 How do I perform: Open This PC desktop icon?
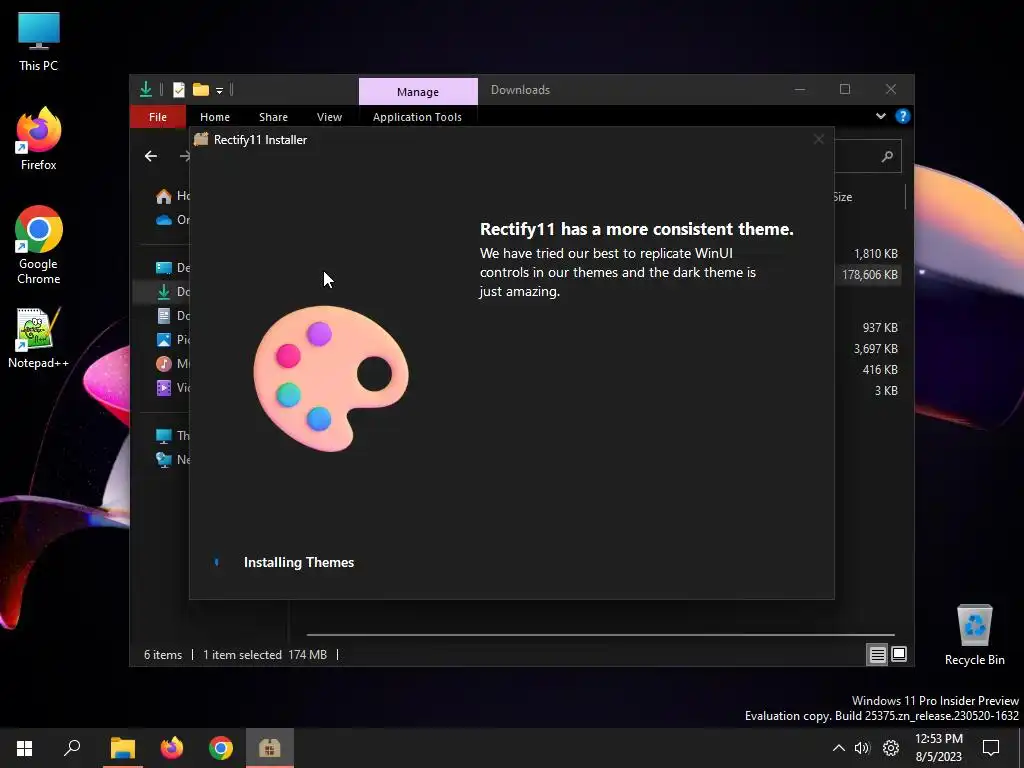[39, 41]
